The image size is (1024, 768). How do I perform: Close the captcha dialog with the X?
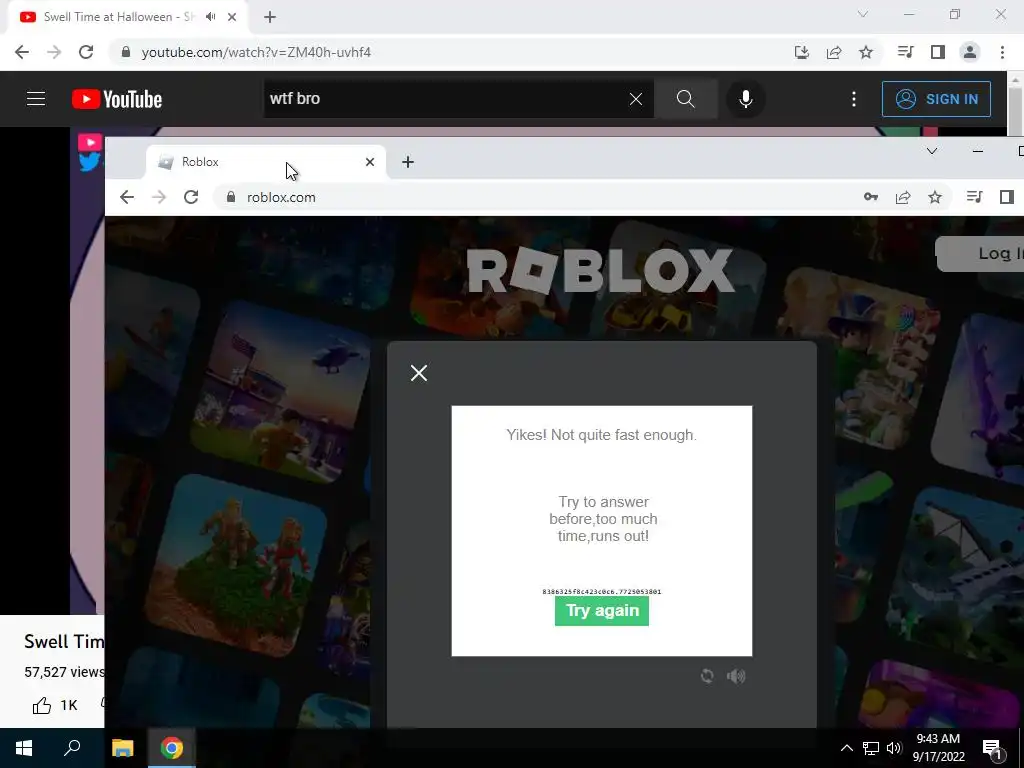[x=419, y=373]
